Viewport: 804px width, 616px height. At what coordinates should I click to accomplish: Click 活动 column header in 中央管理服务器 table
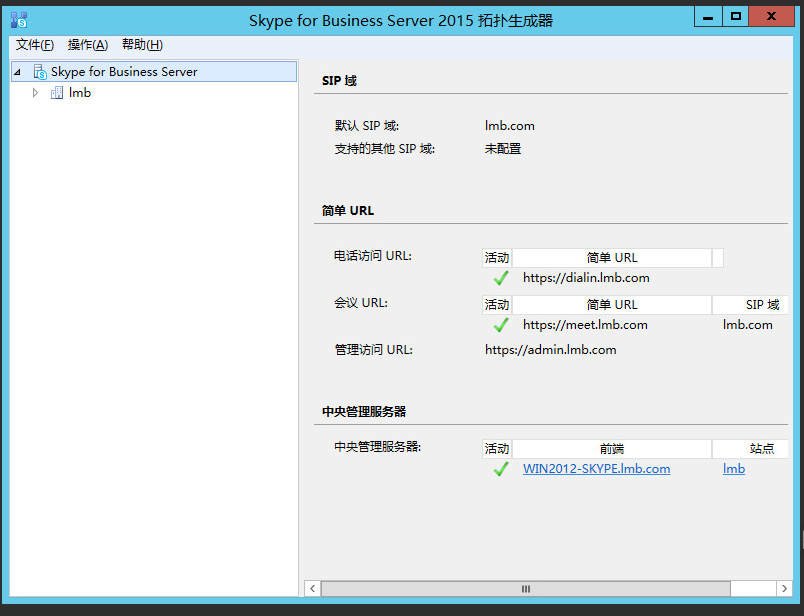[x=497, y=449]
